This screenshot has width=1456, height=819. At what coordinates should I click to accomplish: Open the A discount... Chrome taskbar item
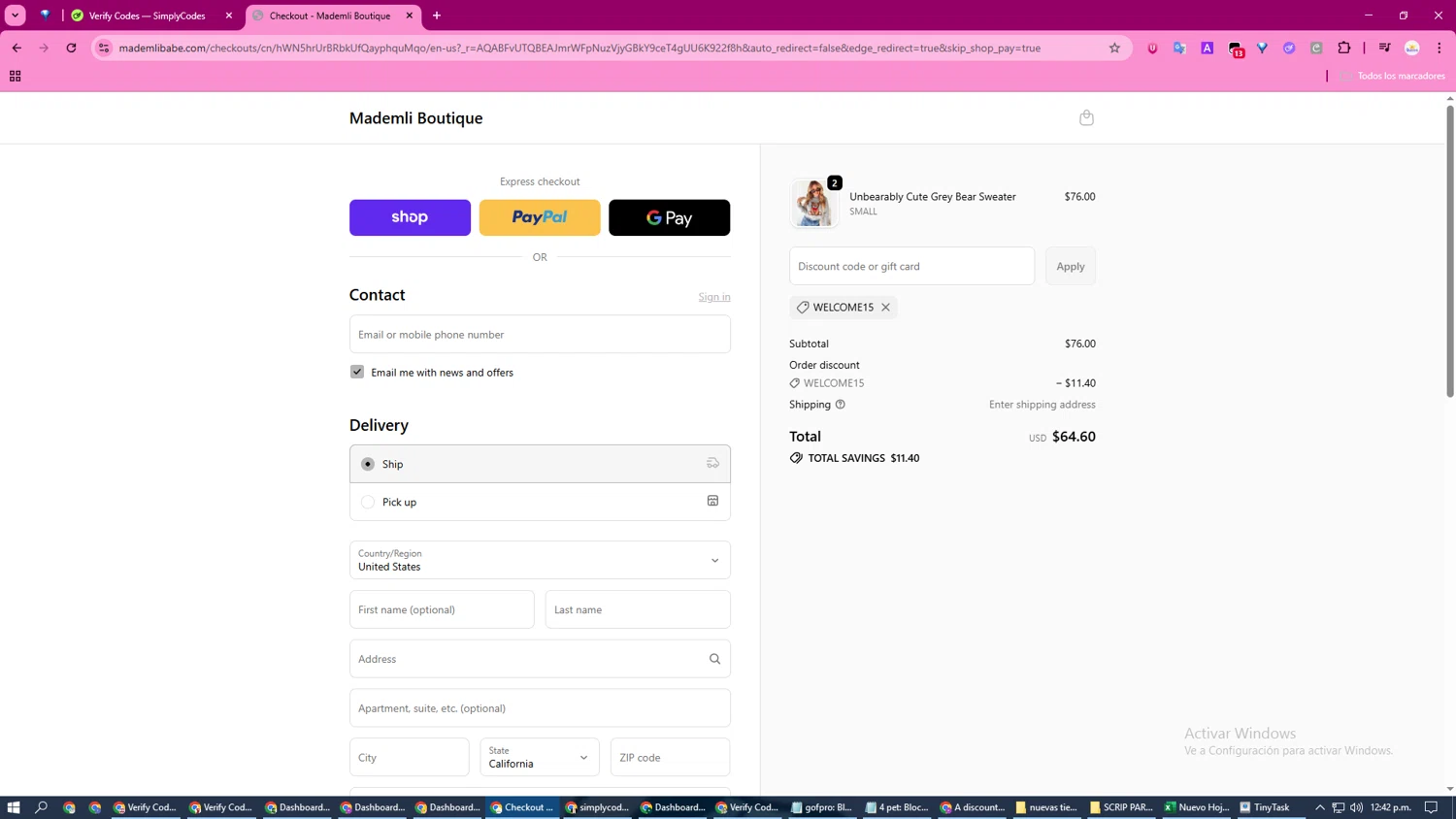point(972,807)
